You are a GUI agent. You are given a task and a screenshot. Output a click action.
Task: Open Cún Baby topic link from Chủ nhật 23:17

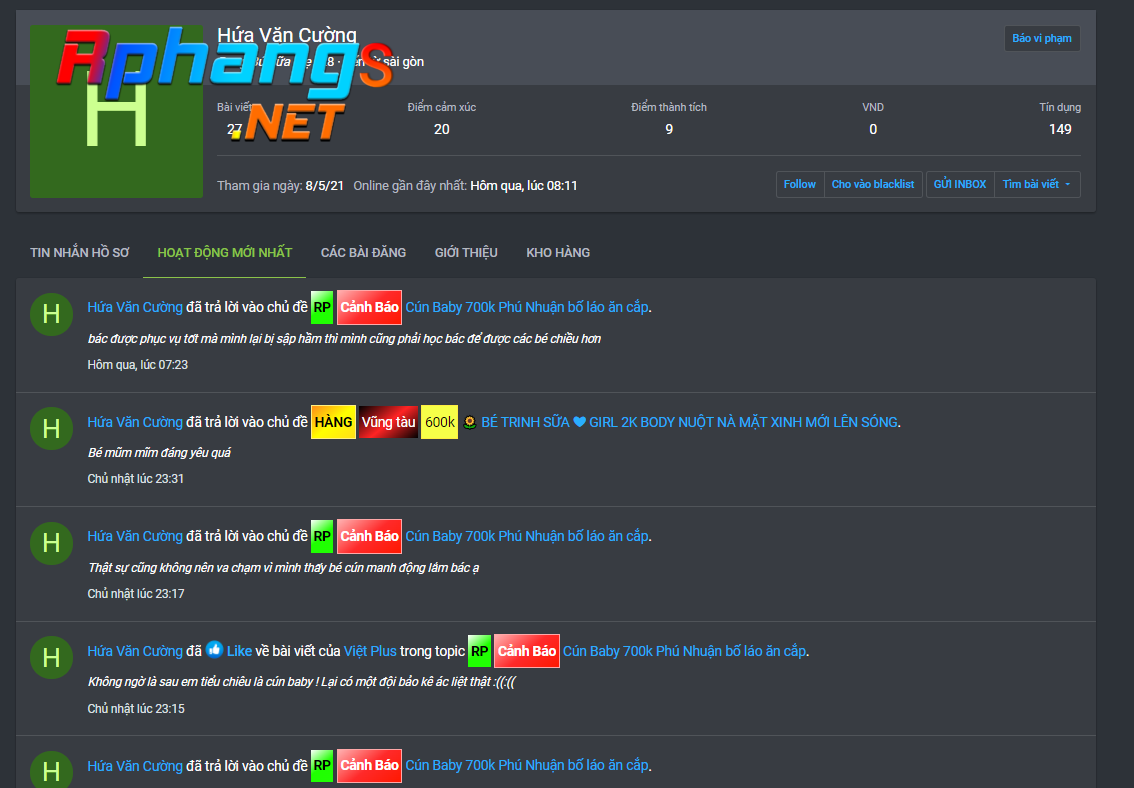click(x=526, y=536)
